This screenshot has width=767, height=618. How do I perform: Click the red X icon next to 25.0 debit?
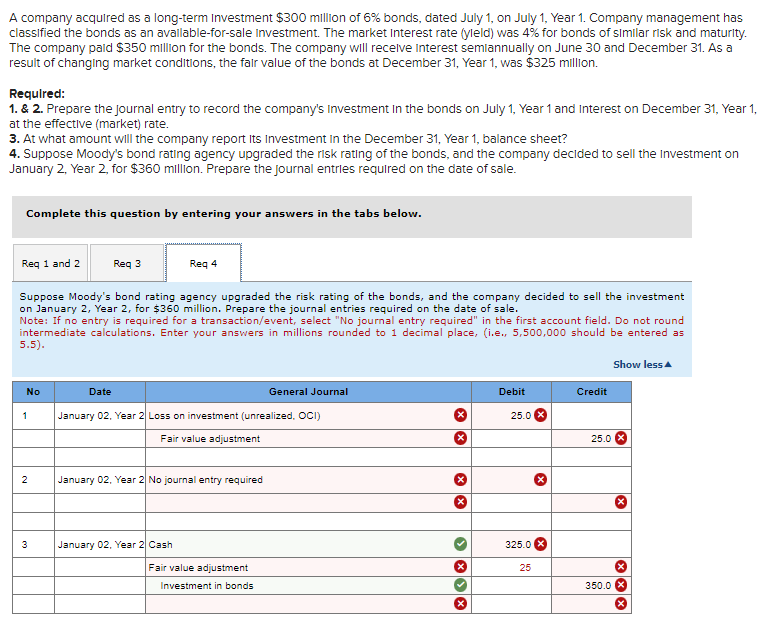pyautogui.click(x=541, y=415)
